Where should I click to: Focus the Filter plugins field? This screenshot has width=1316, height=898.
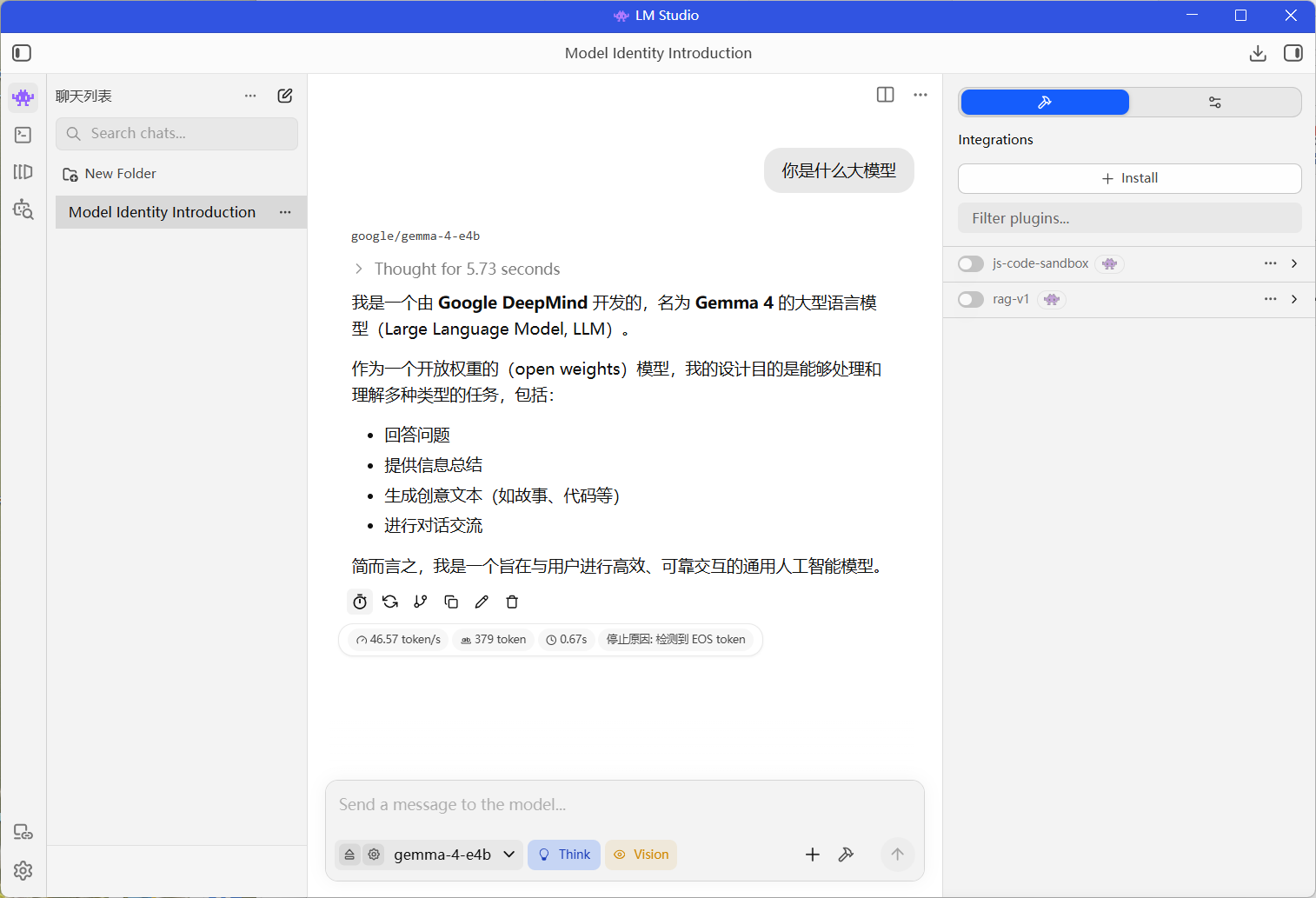[1130, 218]
